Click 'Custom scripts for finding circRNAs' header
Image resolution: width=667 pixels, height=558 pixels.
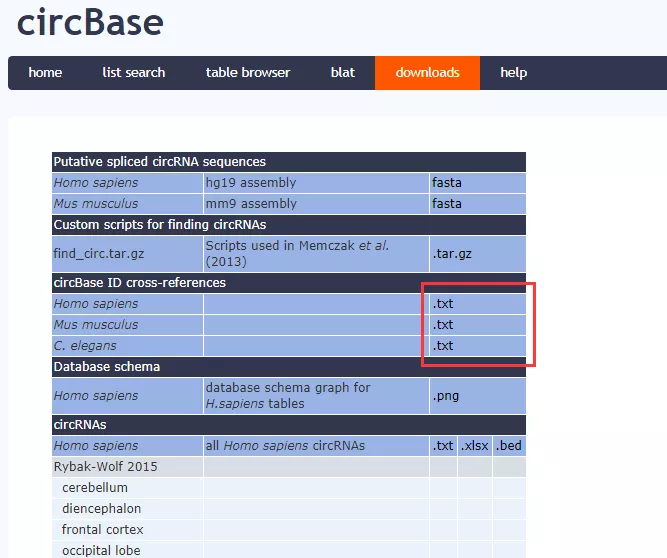point(289,225)
